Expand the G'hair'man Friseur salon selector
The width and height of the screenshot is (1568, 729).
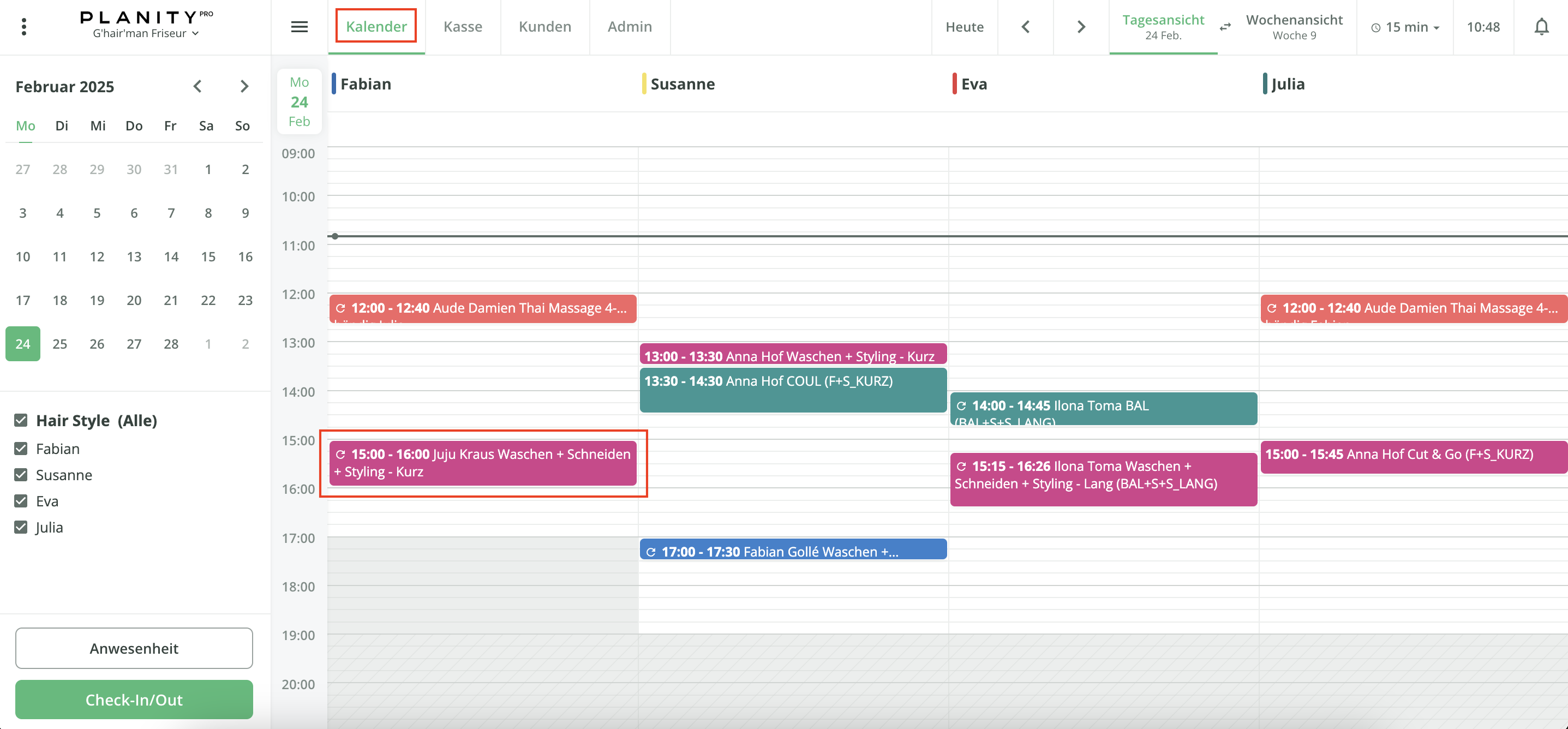[x=146, y=33]
